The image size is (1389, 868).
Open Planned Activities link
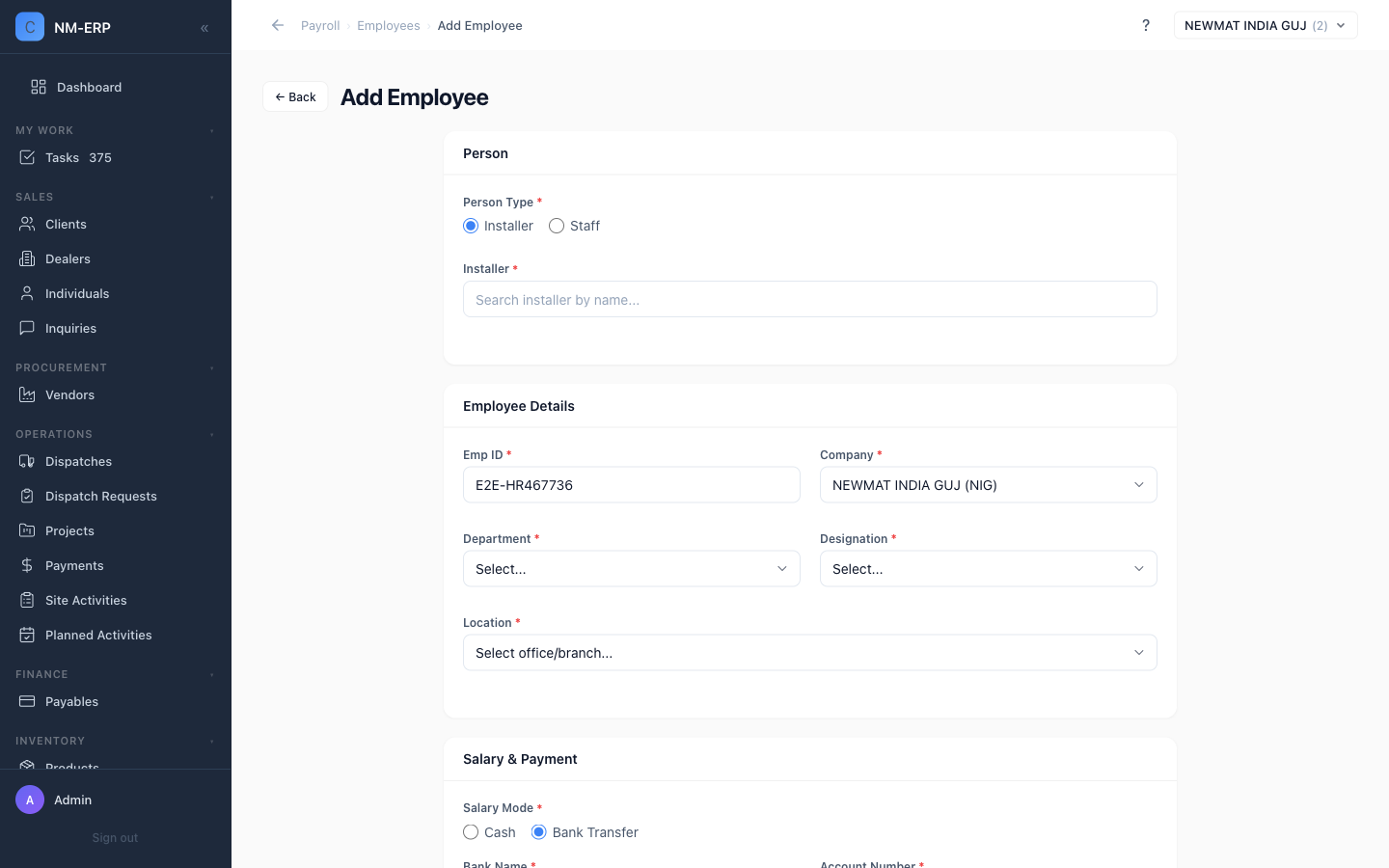click(x=116, y=635)
